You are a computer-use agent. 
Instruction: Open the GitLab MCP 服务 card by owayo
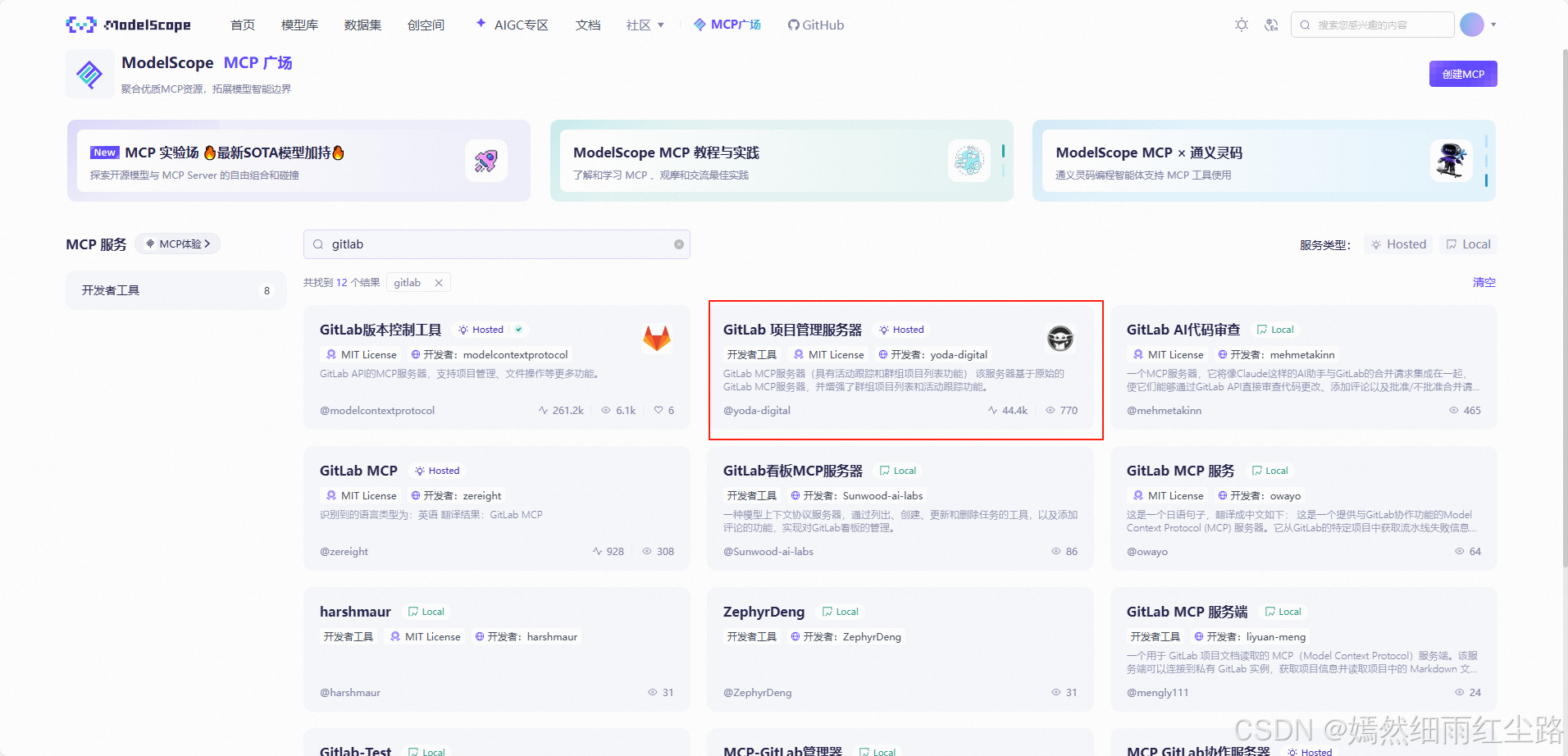(1181, 471)
